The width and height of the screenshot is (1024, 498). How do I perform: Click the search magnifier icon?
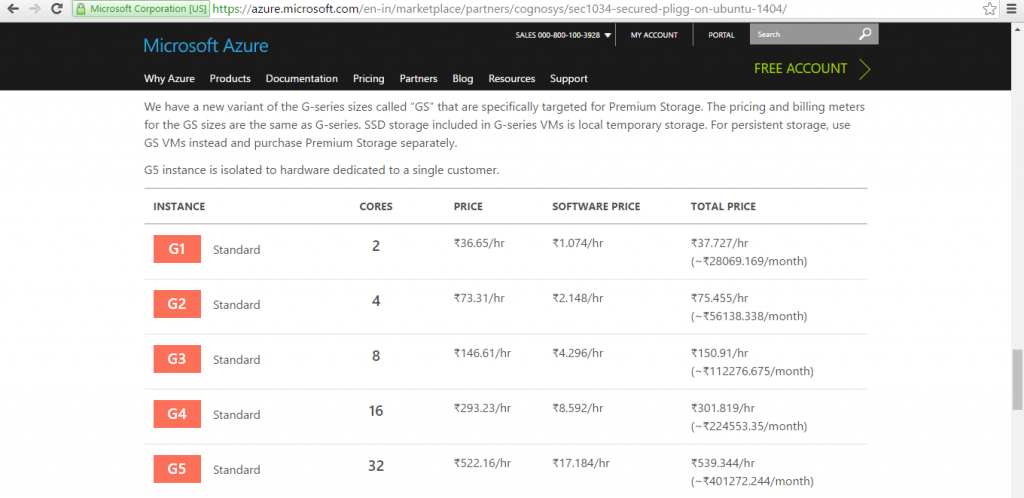(x=866, y=35)
